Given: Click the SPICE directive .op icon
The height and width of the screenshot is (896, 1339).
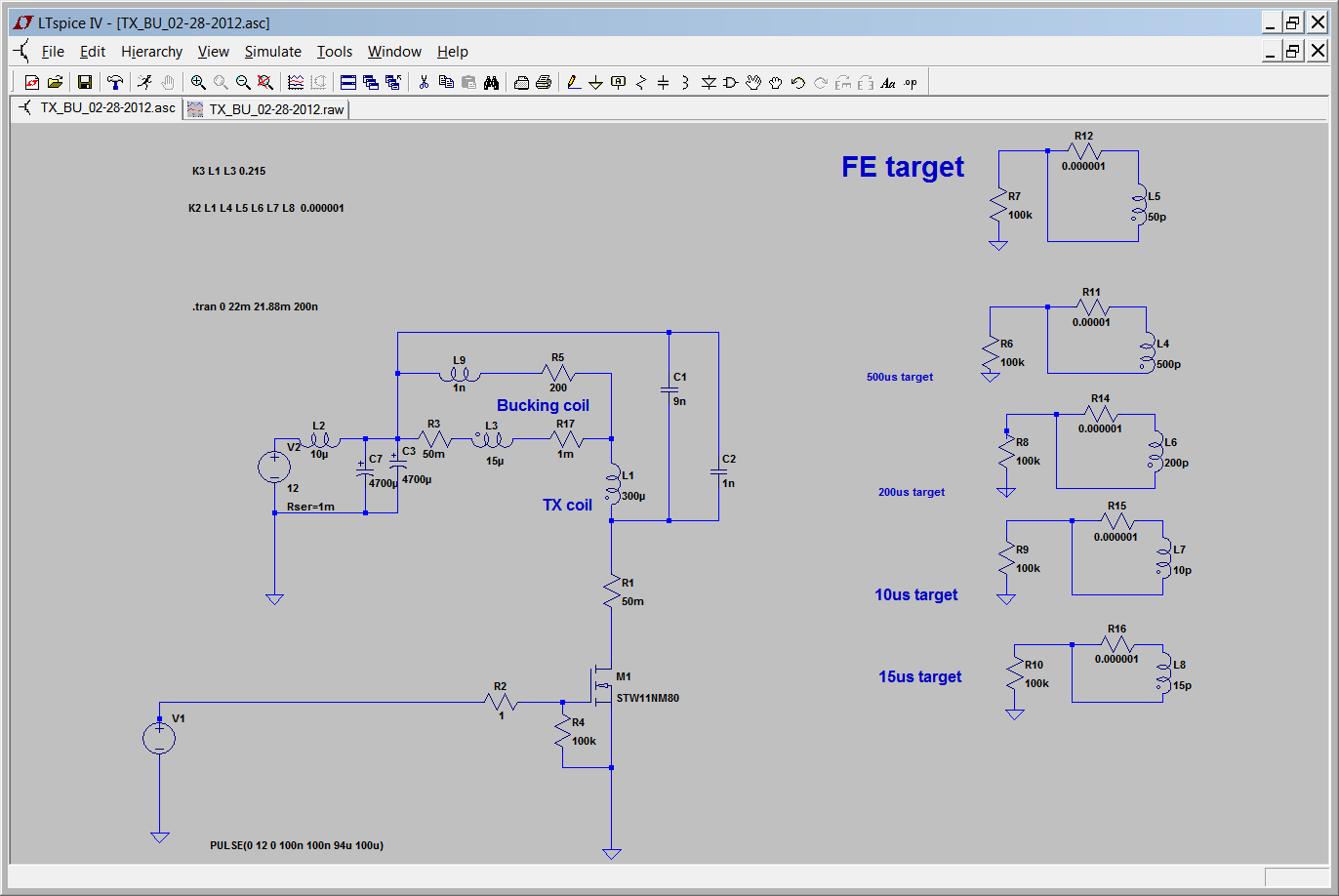Looking at the screenshot, I should pos(911,83).
